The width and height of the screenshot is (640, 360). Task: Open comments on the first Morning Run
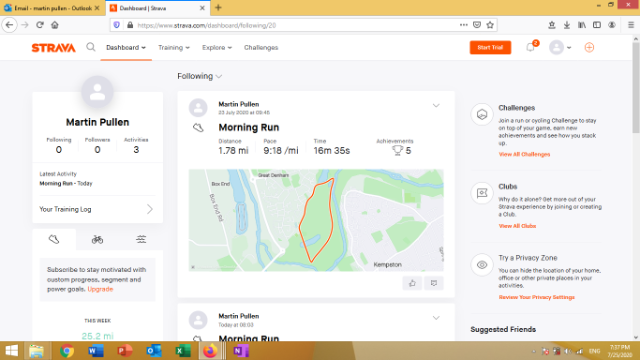433,283
